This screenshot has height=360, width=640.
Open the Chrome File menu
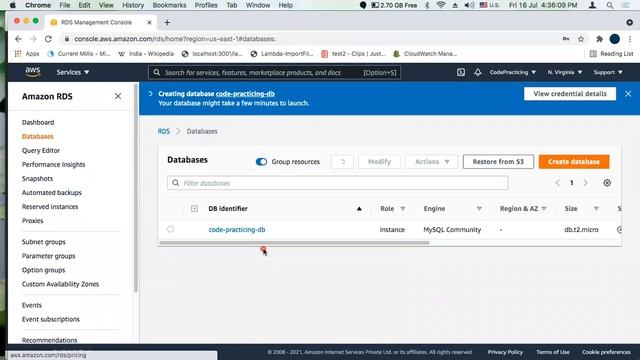64,5
